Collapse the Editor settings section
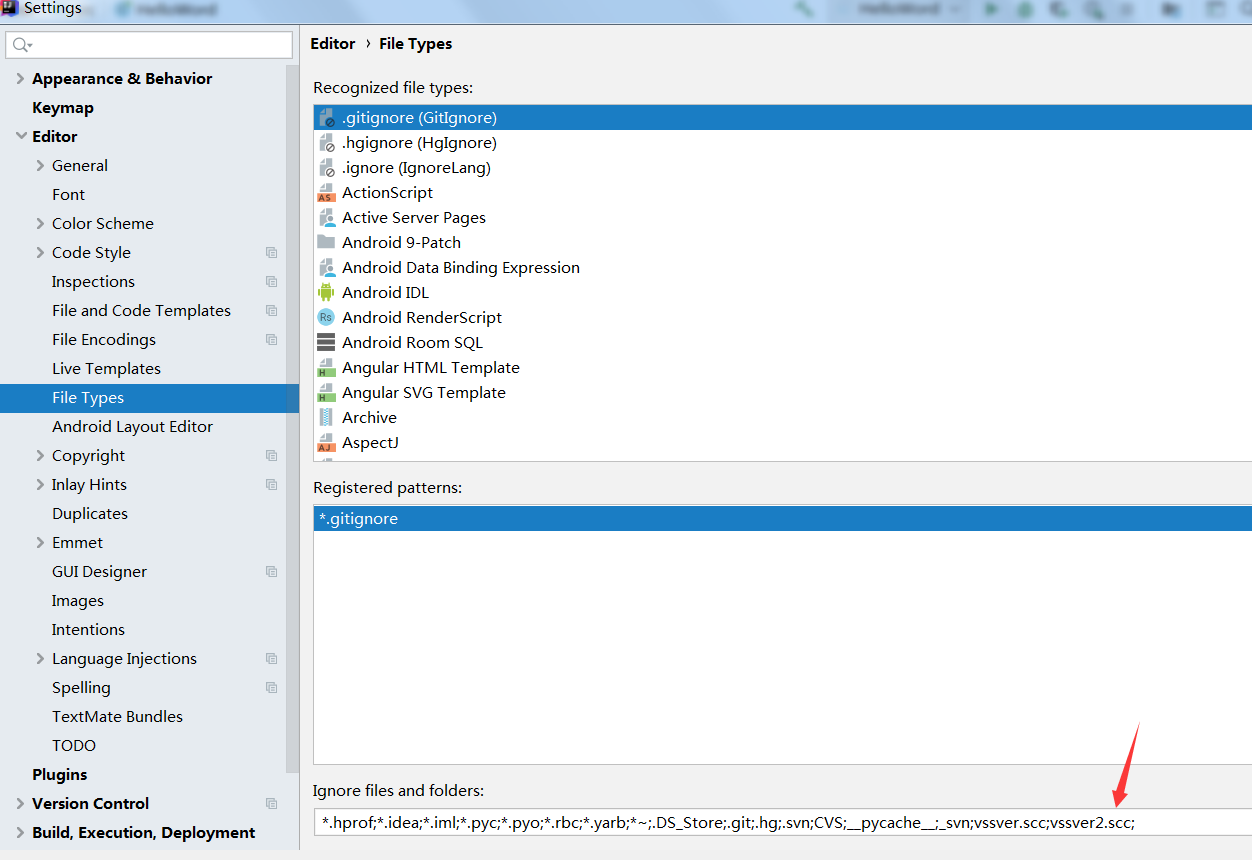 coord(20,137)
